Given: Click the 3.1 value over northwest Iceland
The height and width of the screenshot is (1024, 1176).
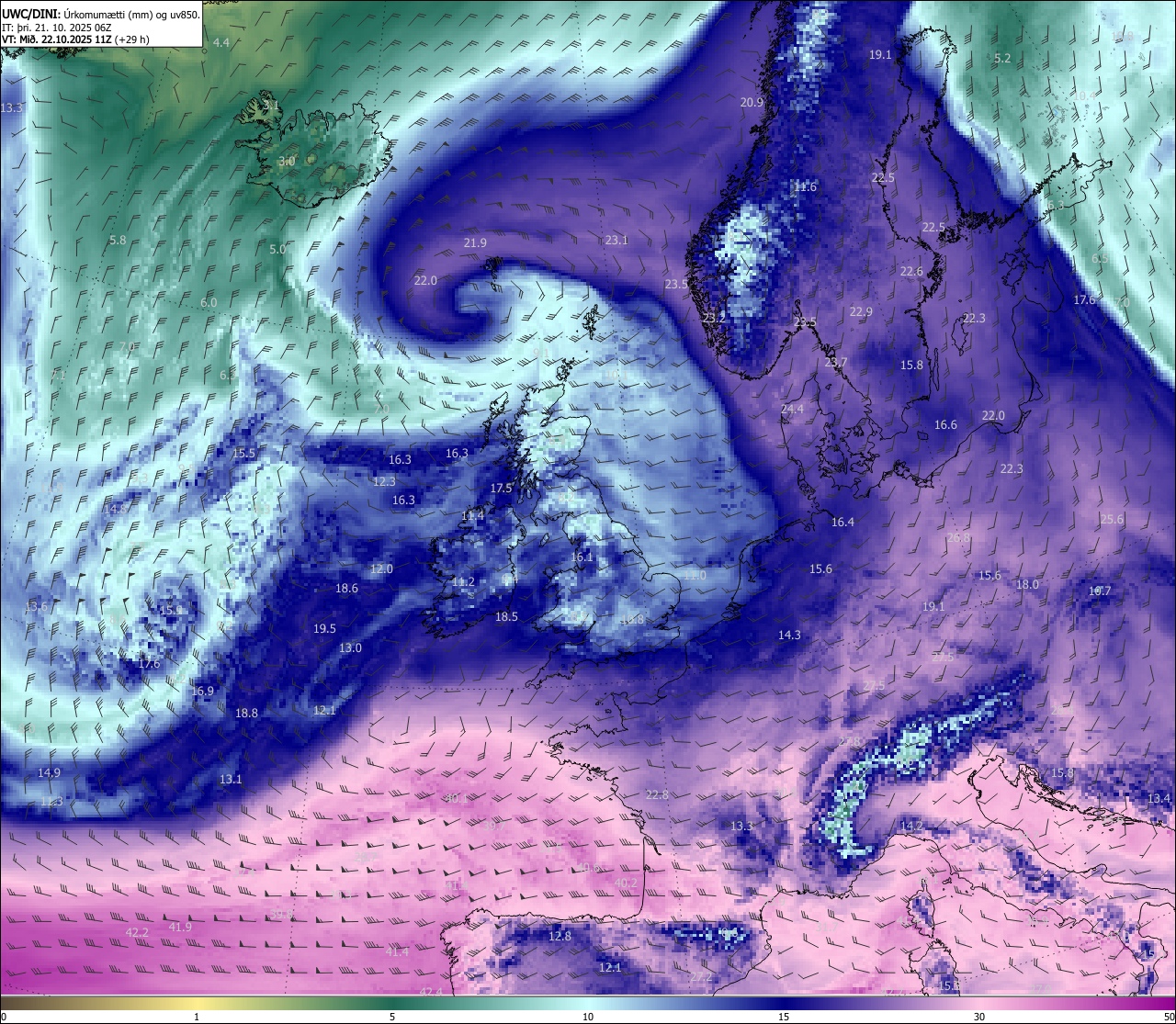Looking at the screenshot, I should click(271, 106).
